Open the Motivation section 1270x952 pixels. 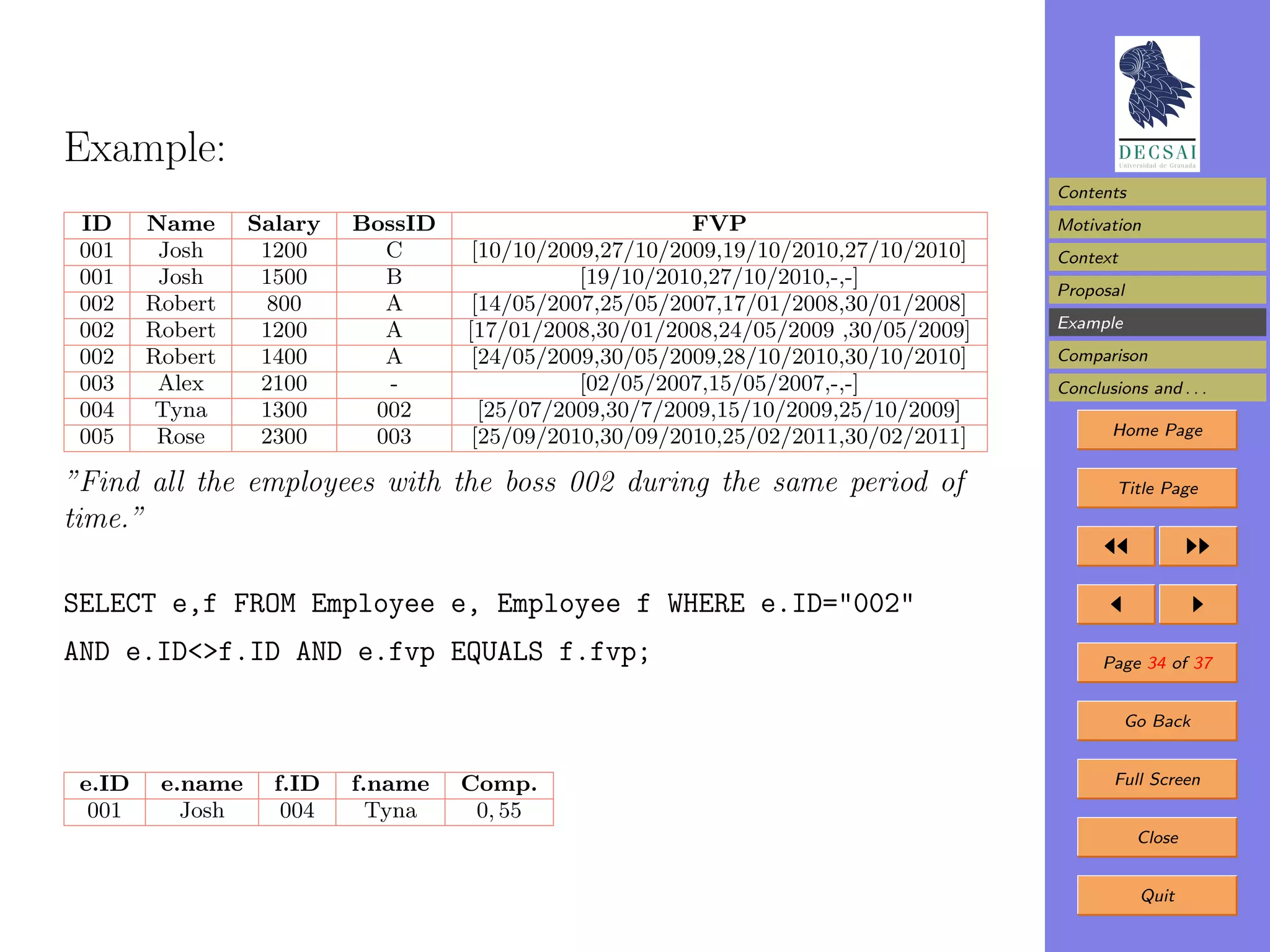click(1157, 224)
